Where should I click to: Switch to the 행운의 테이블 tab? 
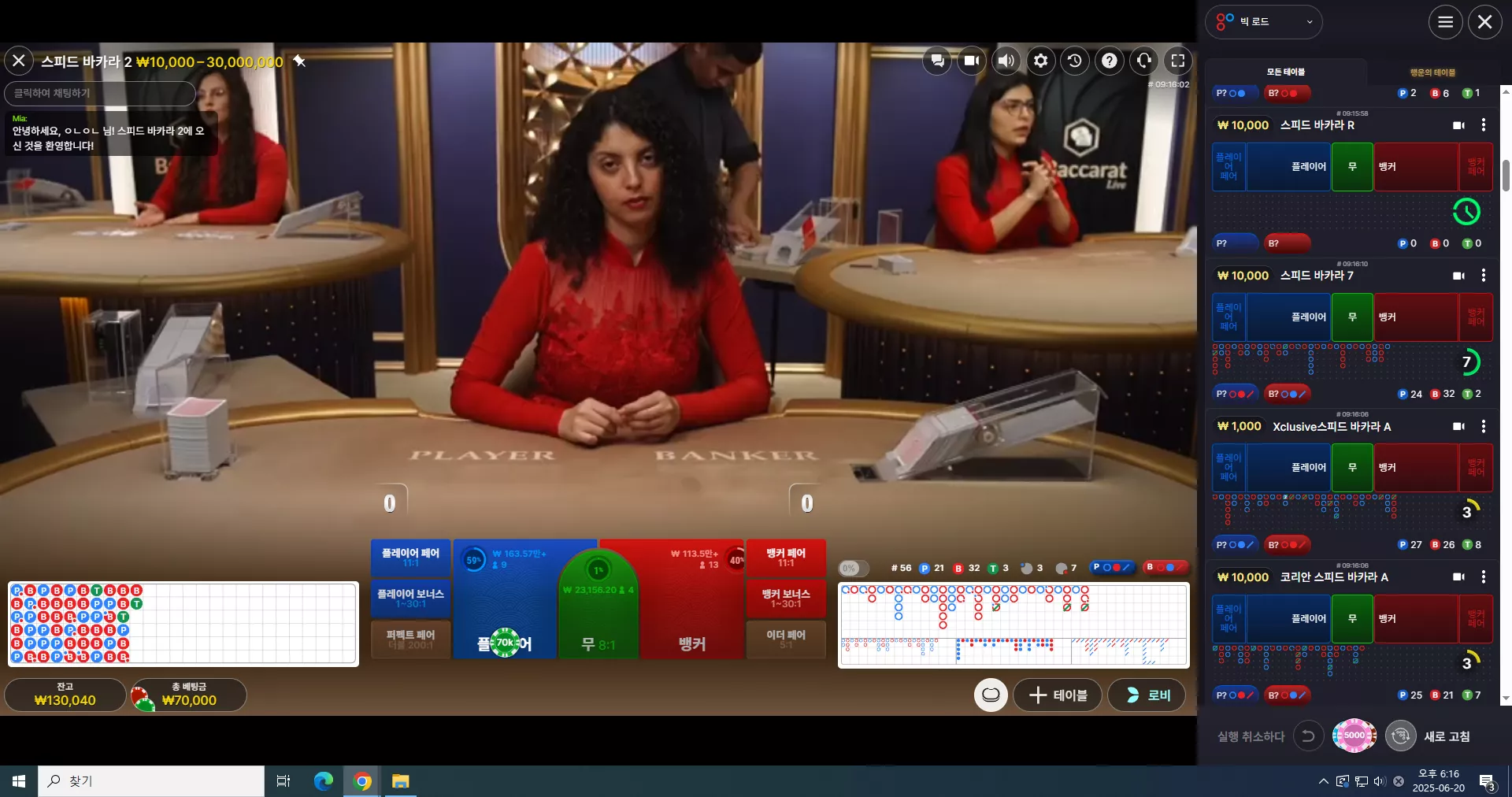(x=1432, y=72)
